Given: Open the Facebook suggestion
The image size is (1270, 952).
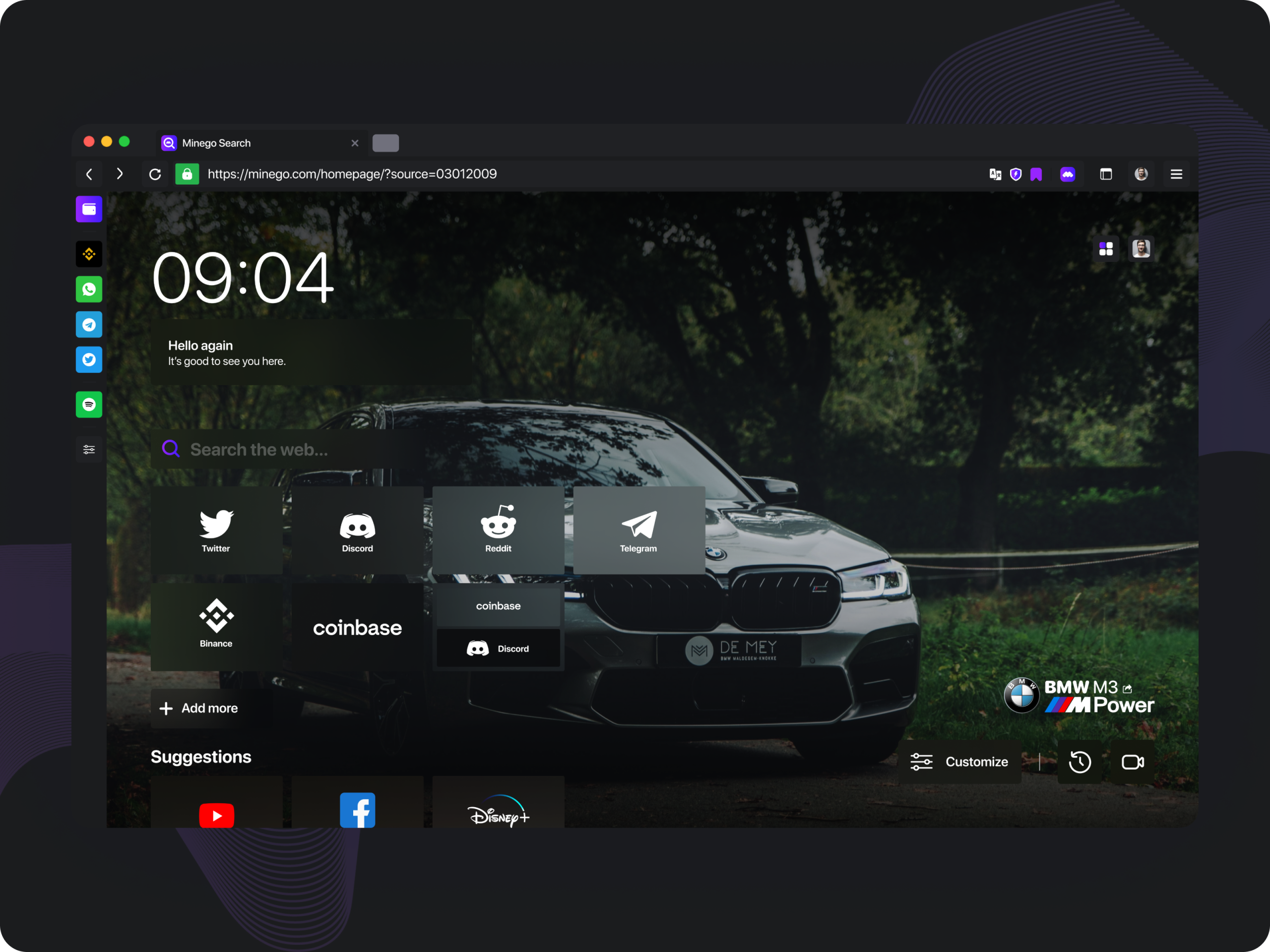Looking at the screenshot, I should [x=357, y=802].
